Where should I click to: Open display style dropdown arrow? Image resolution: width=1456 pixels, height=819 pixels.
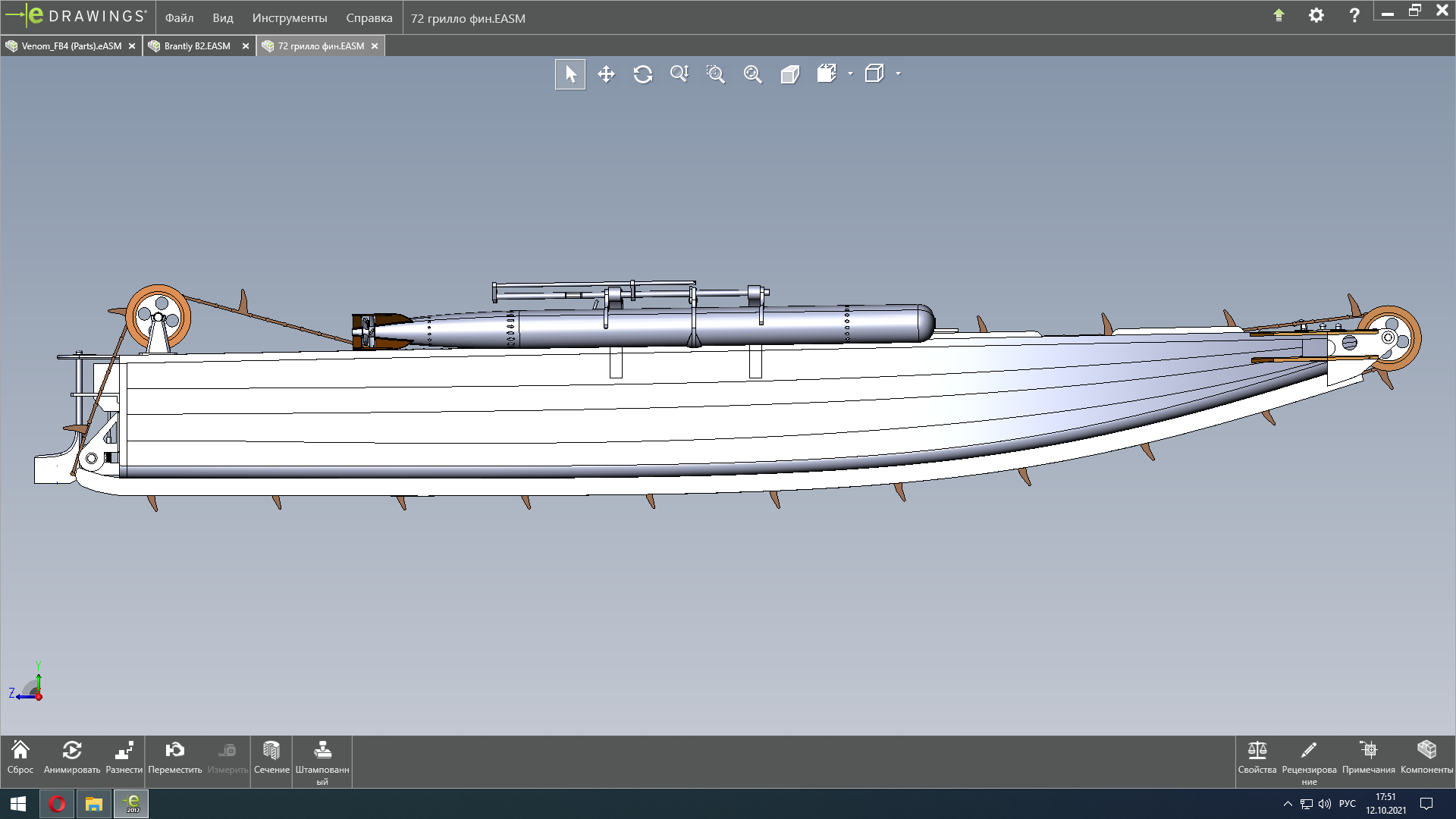tap(850, 74)
